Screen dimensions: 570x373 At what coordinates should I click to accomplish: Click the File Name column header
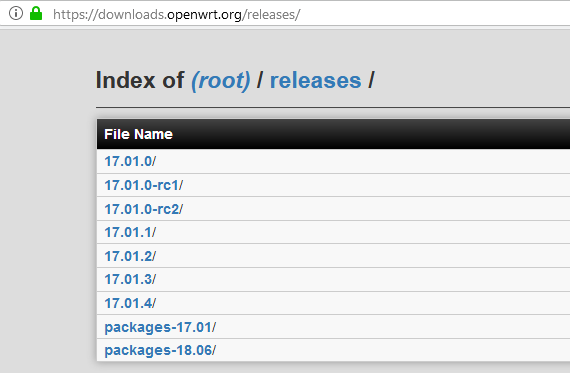(139, 134)
